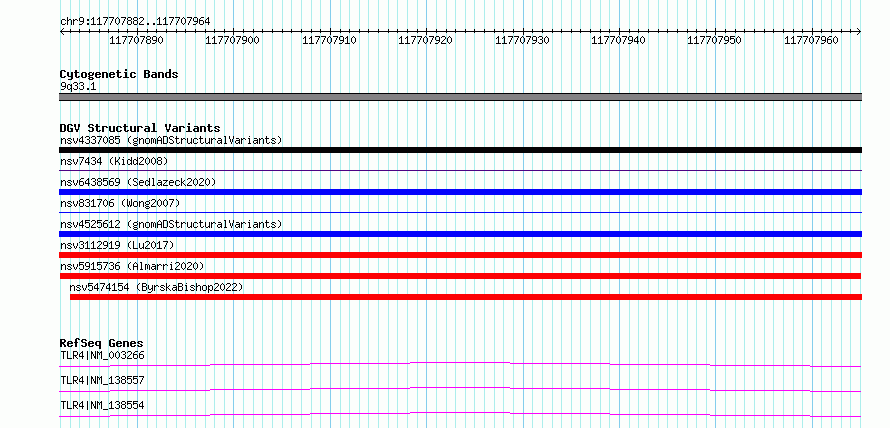Open variant nsv4525612 (gnomADStructuralVariants) label
890x428 pixels.
(x=171, y=224)
